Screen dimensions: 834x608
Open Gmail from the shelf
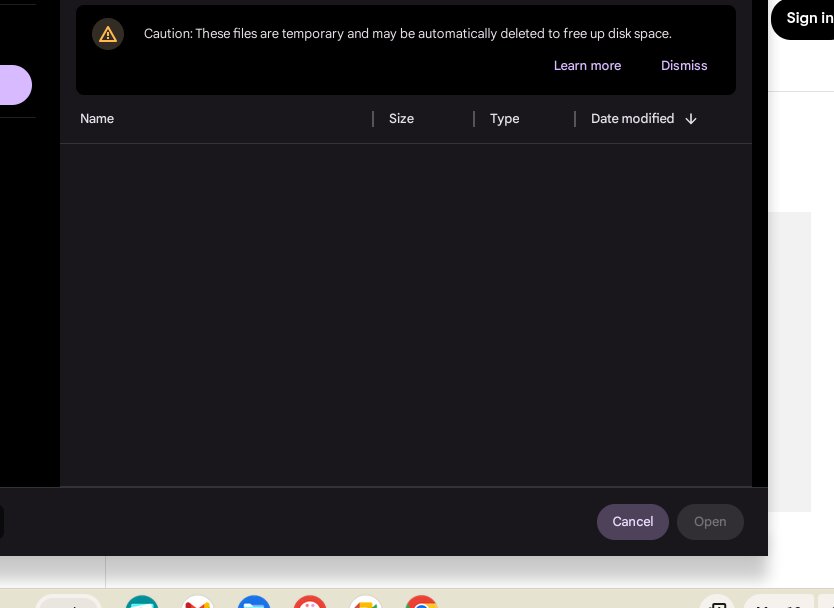point(197,602)
